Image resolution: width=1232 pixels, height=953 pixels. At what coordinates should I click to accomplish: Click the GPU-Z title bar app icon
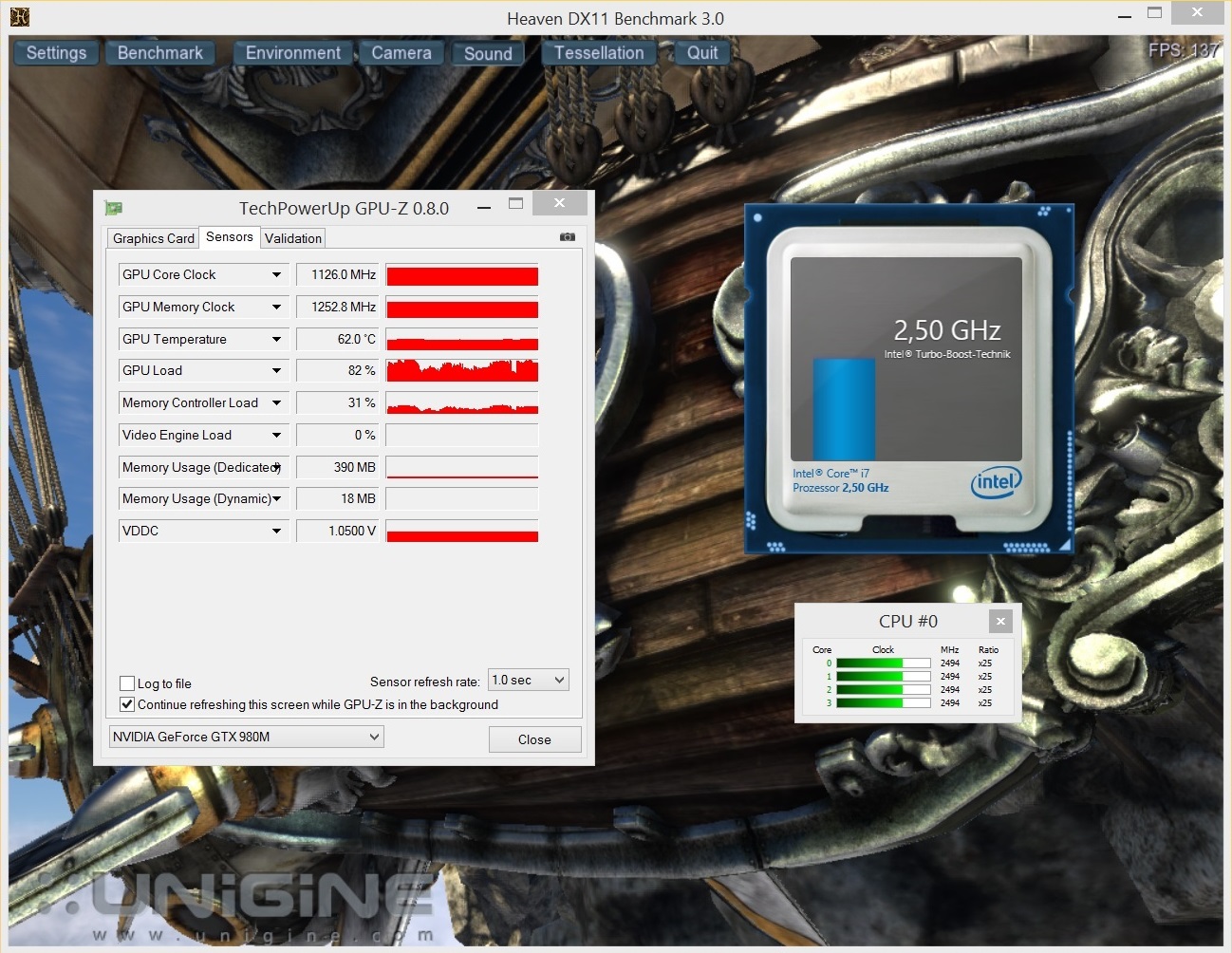click(114, 208)
